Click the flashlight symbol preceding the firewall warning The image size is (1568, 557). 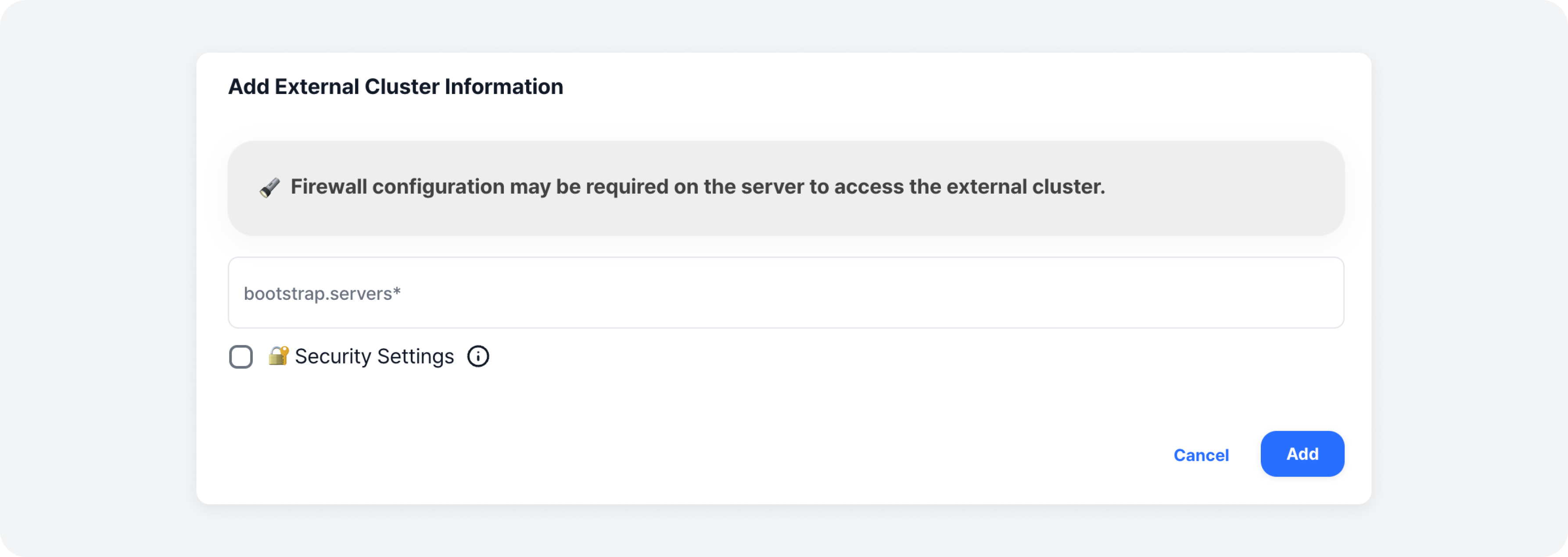(270, 187)
